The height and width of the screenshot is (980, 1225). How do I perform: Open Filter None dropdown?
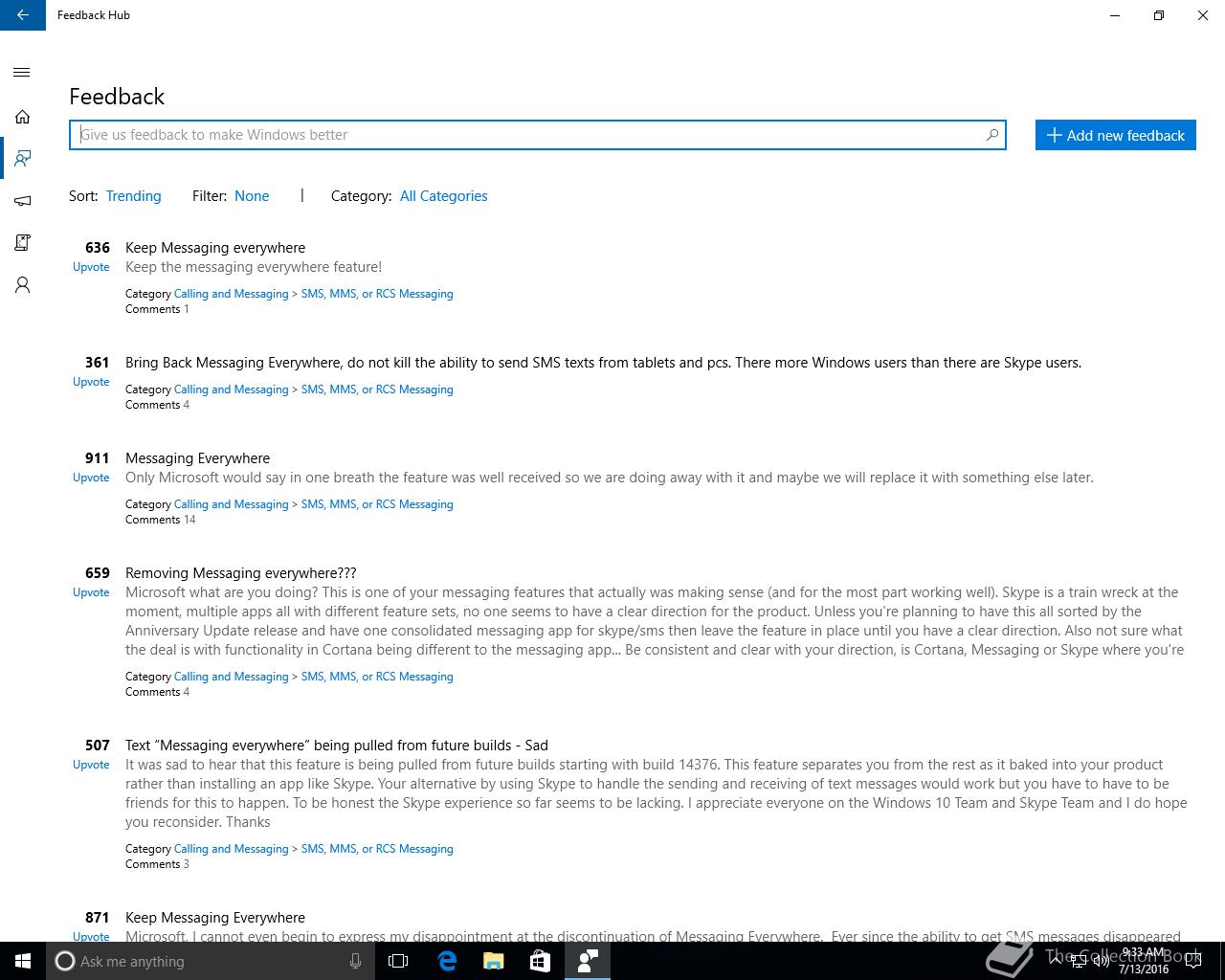point(252,196)
